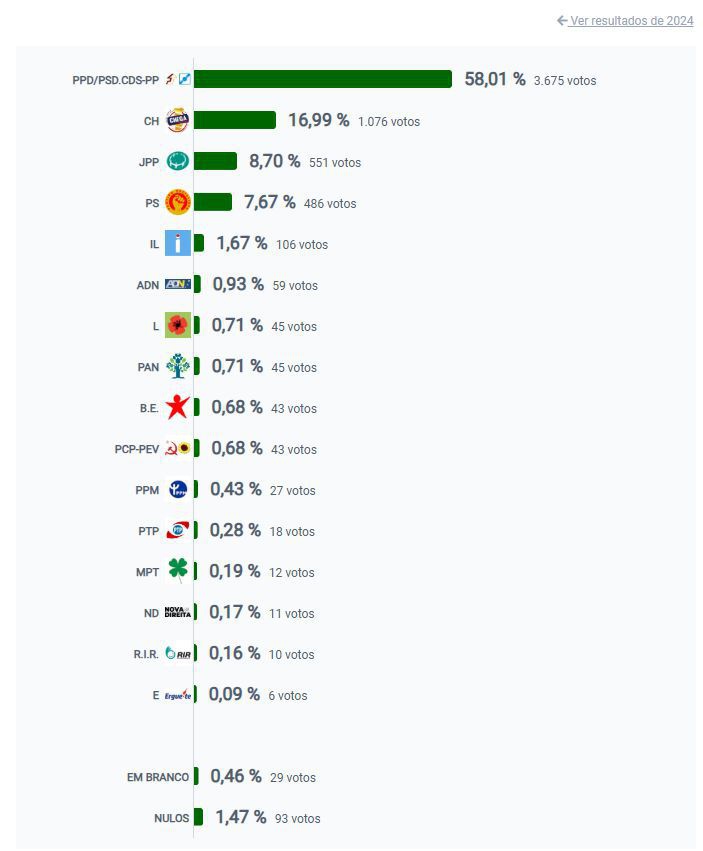Click the CH 16,99 % result bar

click(234, 121)
